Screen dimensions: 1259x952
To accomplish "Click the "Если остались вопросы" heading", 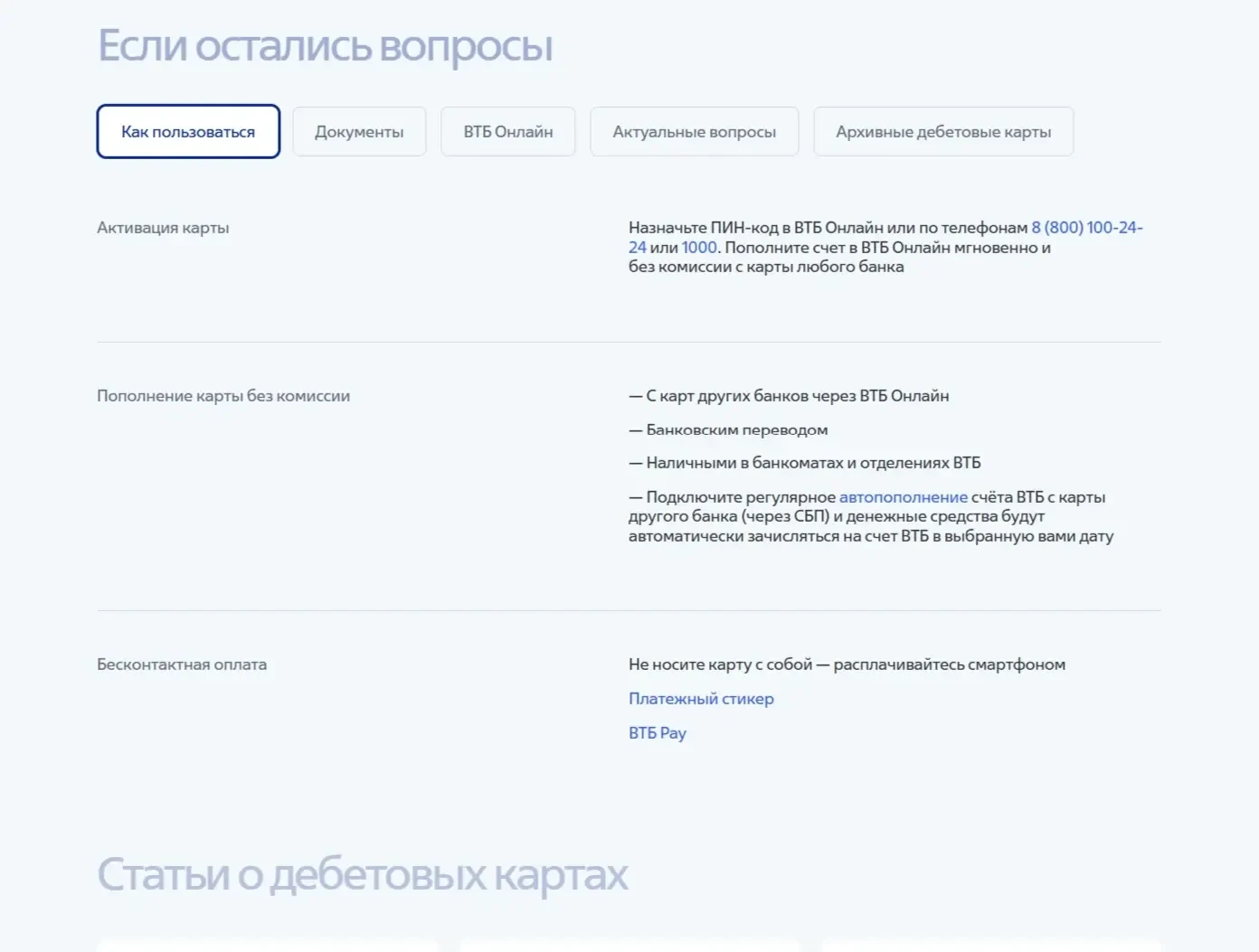I will point(325,46).
